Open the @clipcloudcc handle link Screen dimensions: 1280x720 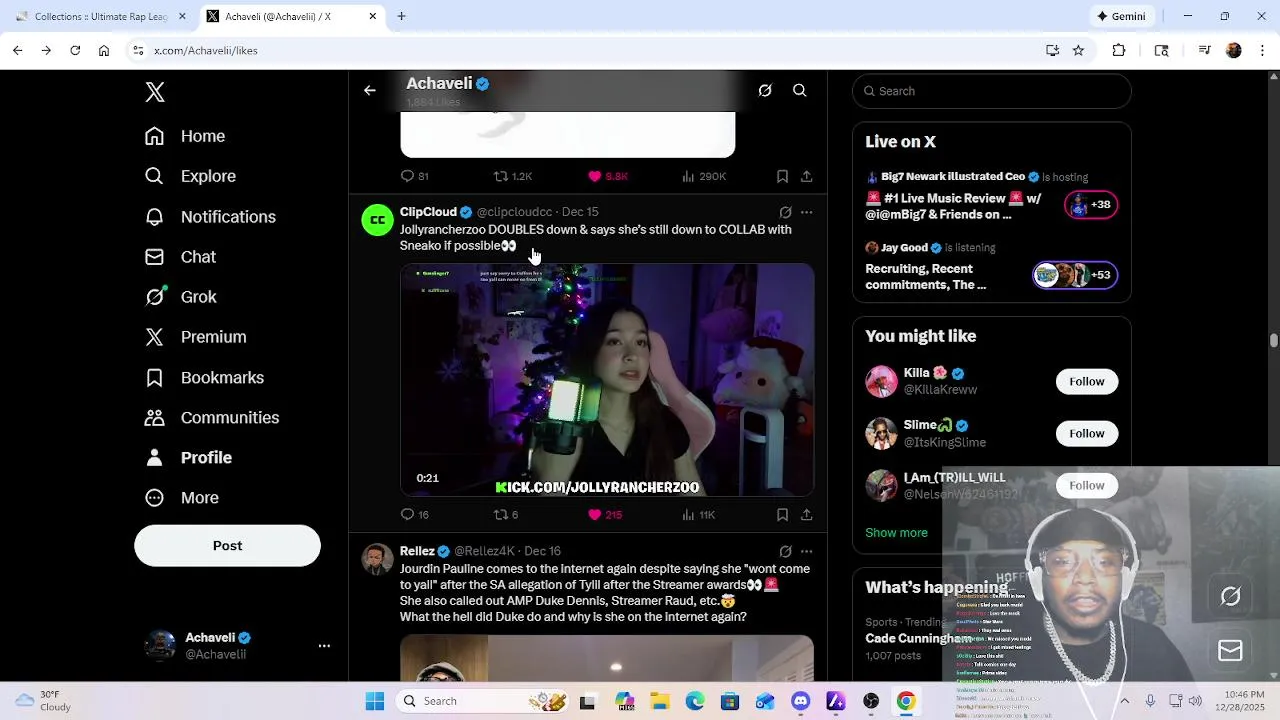tap(514, 212)
